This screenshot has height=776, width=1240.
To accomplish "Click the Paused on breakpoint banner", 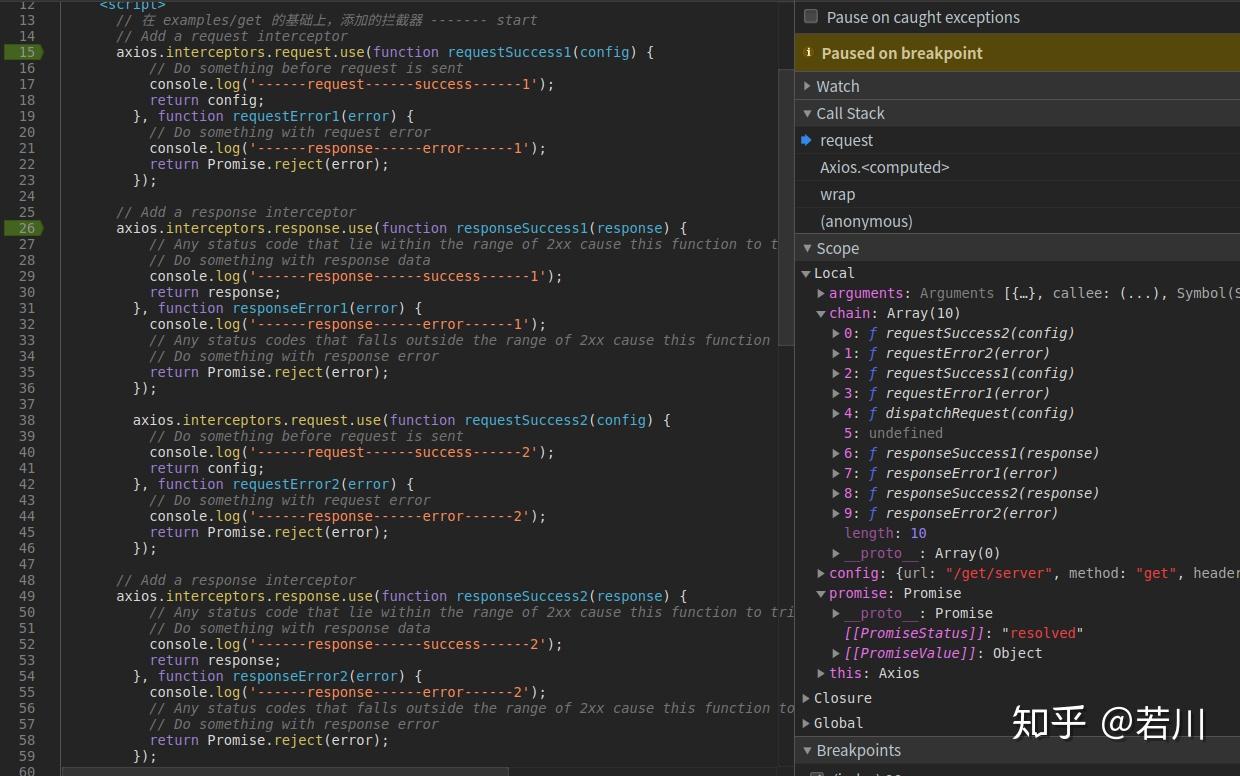I will click(x=1017, y=53).
